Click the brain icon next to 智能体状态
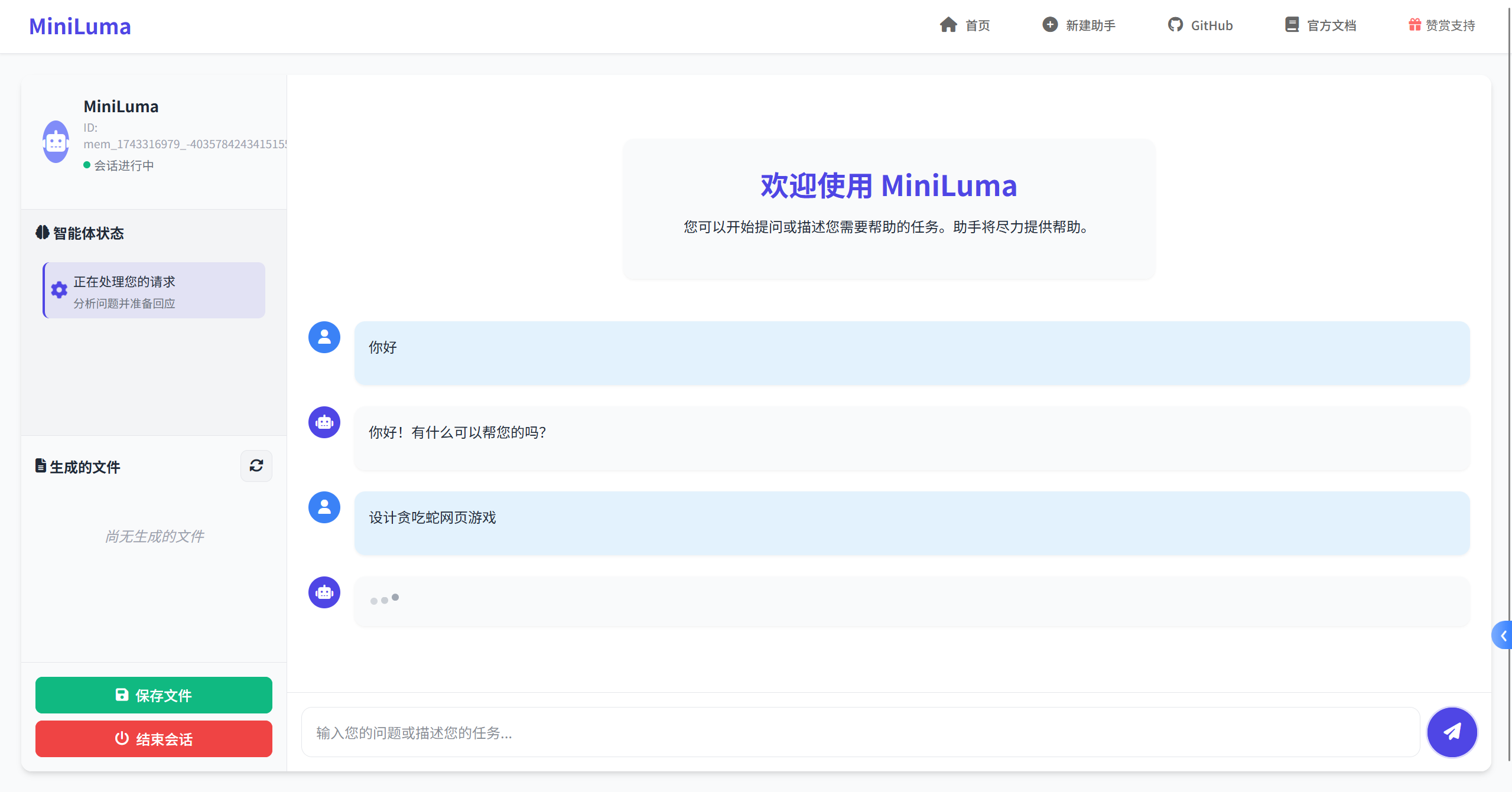This screenshot has height=792, width=1512. (x=43, y=233)
